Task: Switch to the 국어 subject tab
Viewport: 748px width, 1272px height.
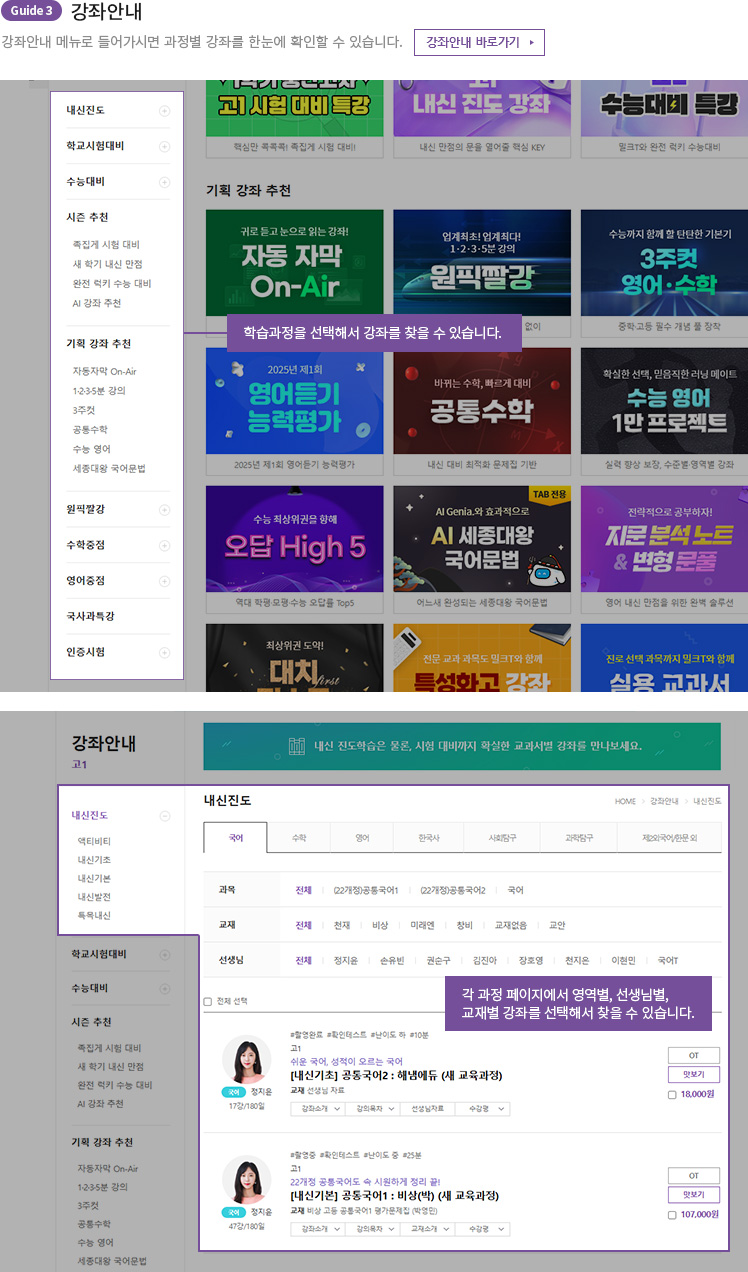Action: [236, 837]
